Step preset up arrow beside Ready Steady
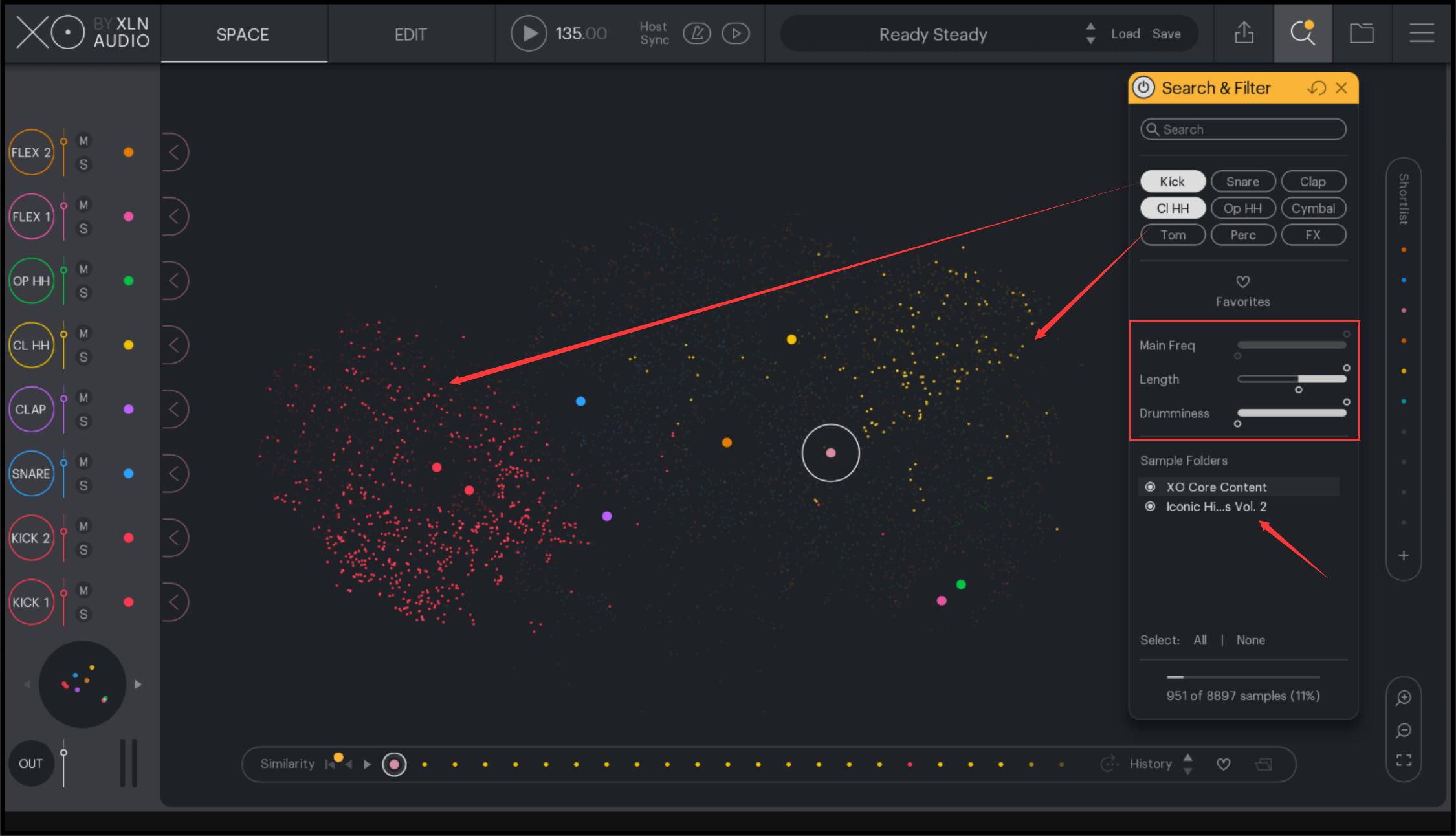The image size is (1456, 836). tap(1090, 27)
